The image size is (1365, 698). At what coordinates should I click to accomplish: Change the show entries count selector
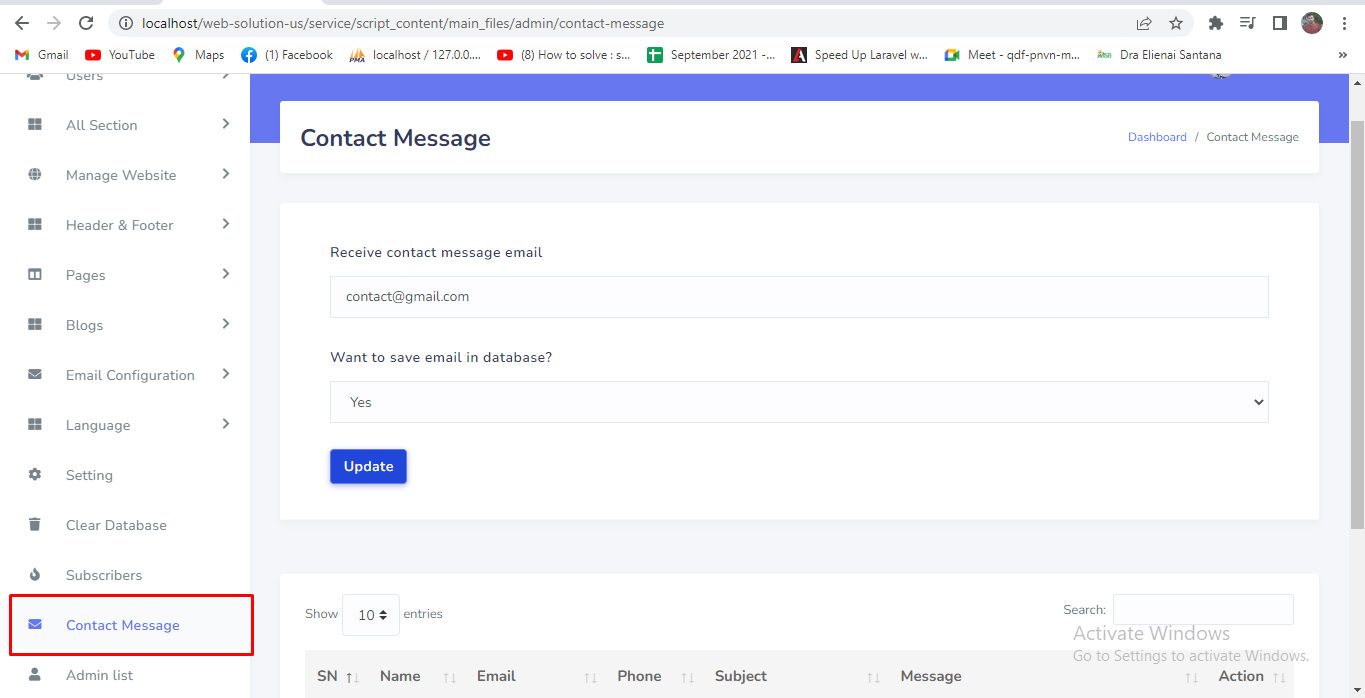pyautogui.click(x=371, y=615)
